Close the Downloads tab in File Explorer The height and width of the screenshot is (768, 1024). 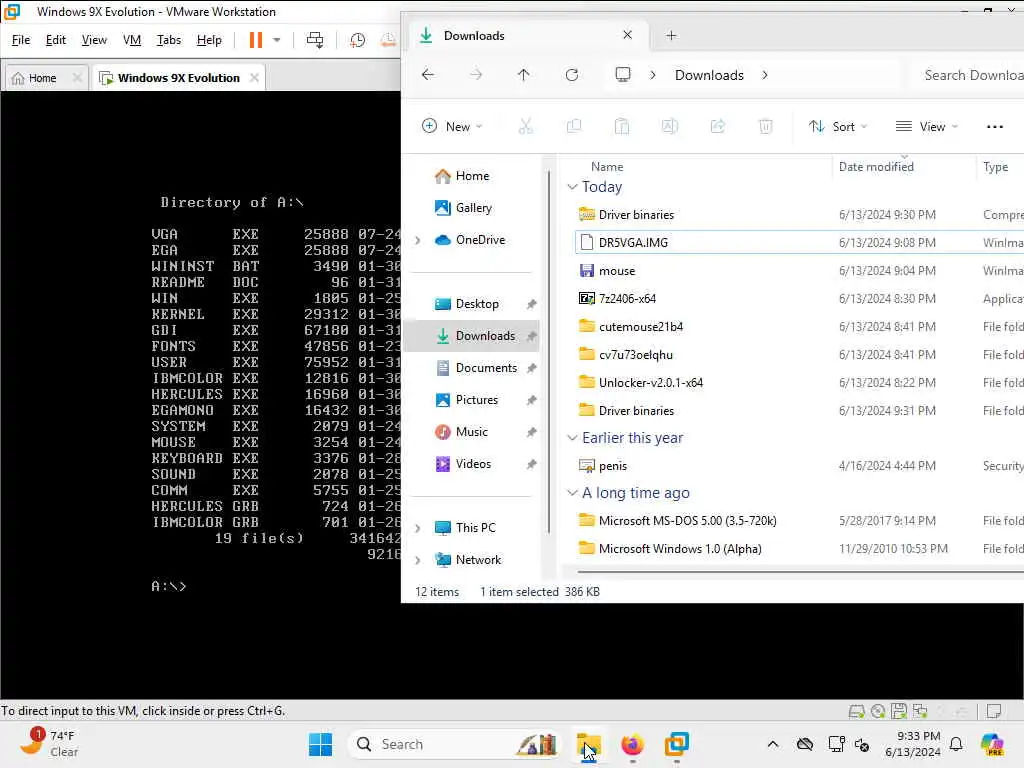pos(628,35)
